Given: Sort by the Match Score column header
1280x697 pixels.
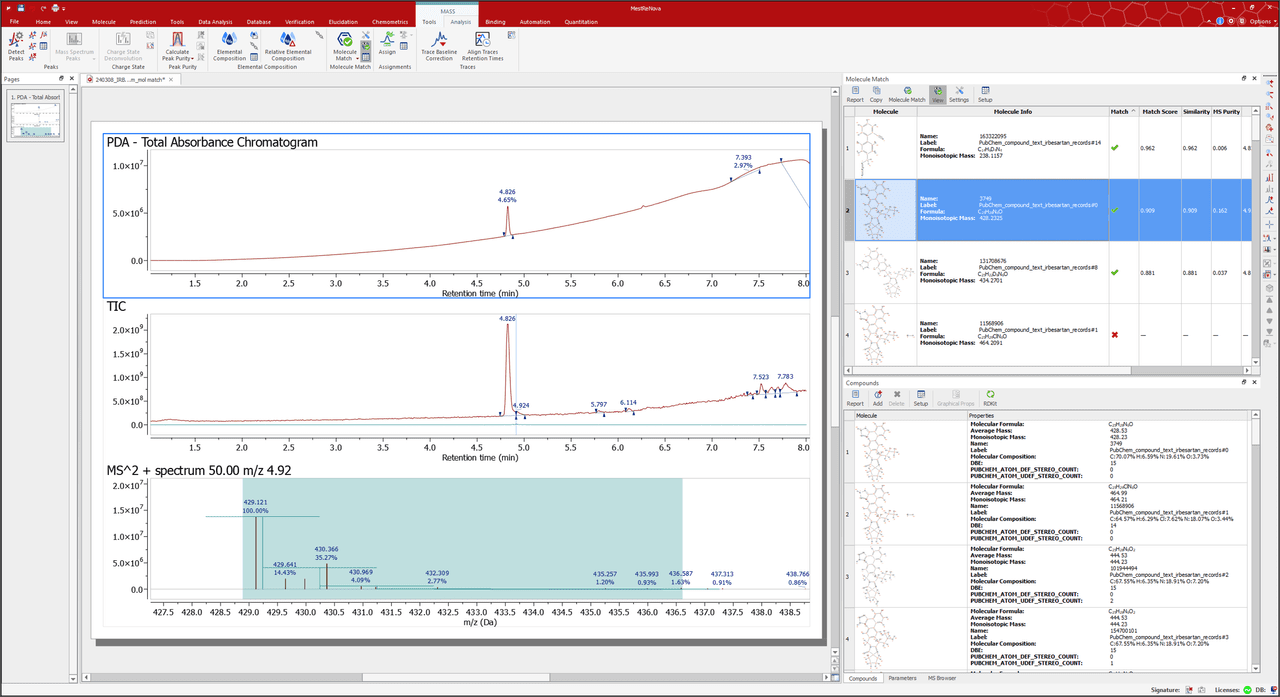Looking at the screenshot, I should tap(1159, 112).
